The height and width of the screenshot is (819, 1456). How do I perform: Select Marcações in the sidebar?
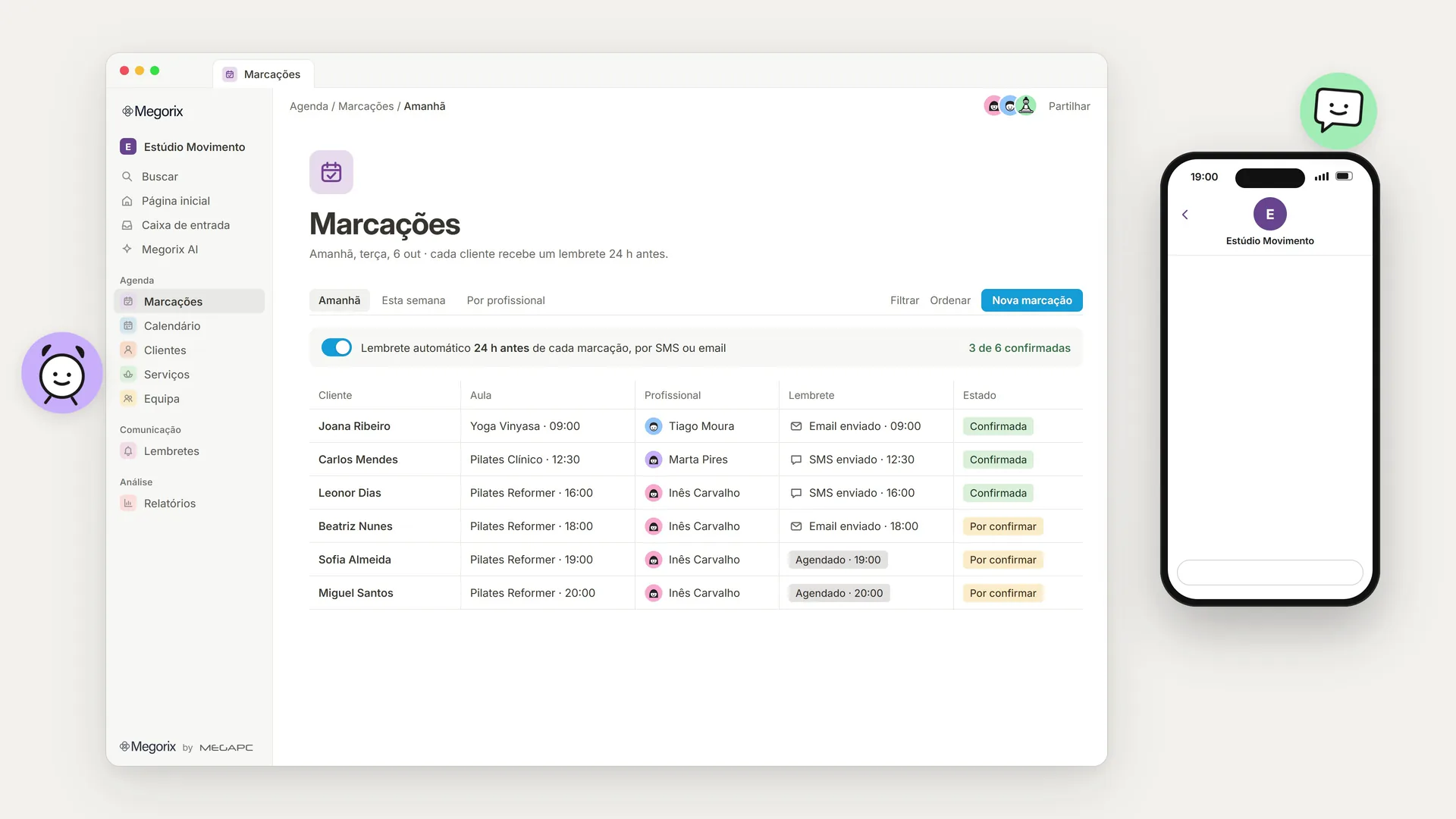(x=188, y=302)
